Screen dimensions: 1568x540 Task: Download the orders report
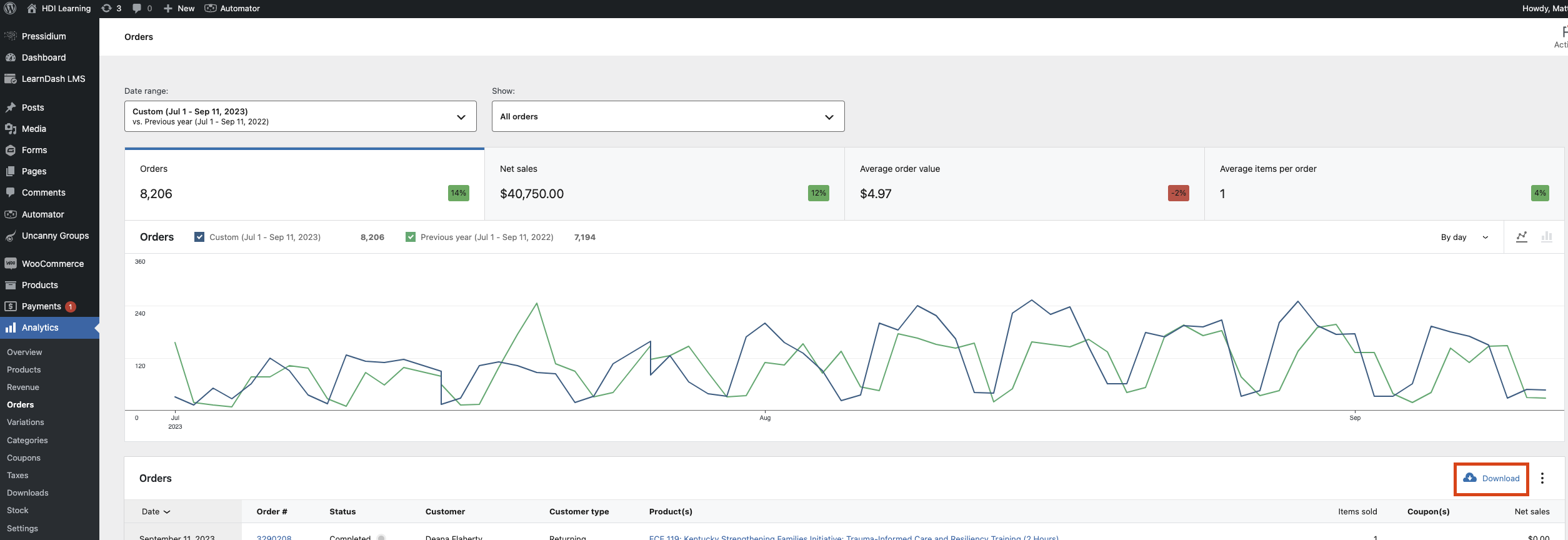[x=1491, y=478]
